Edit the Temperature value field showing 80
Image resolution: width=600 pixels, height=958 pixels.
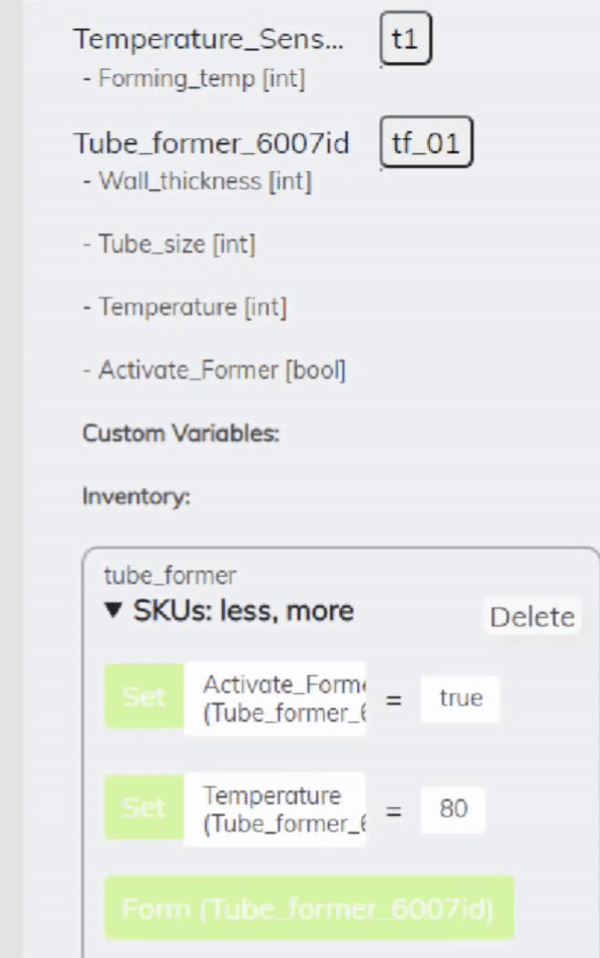[452, 808]
